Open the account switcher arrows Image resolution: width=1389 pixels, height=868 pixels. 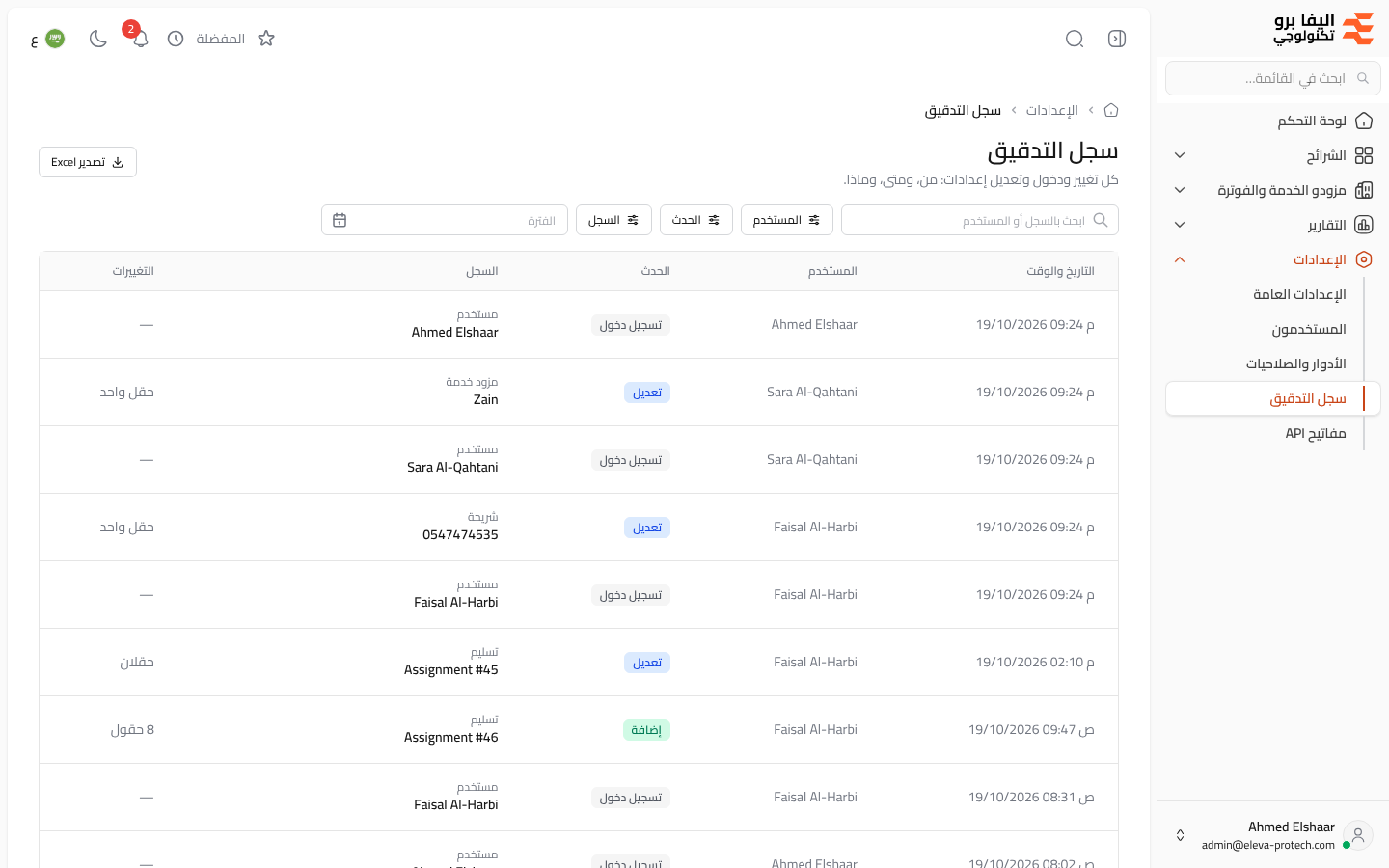[x=1180, y=835]
